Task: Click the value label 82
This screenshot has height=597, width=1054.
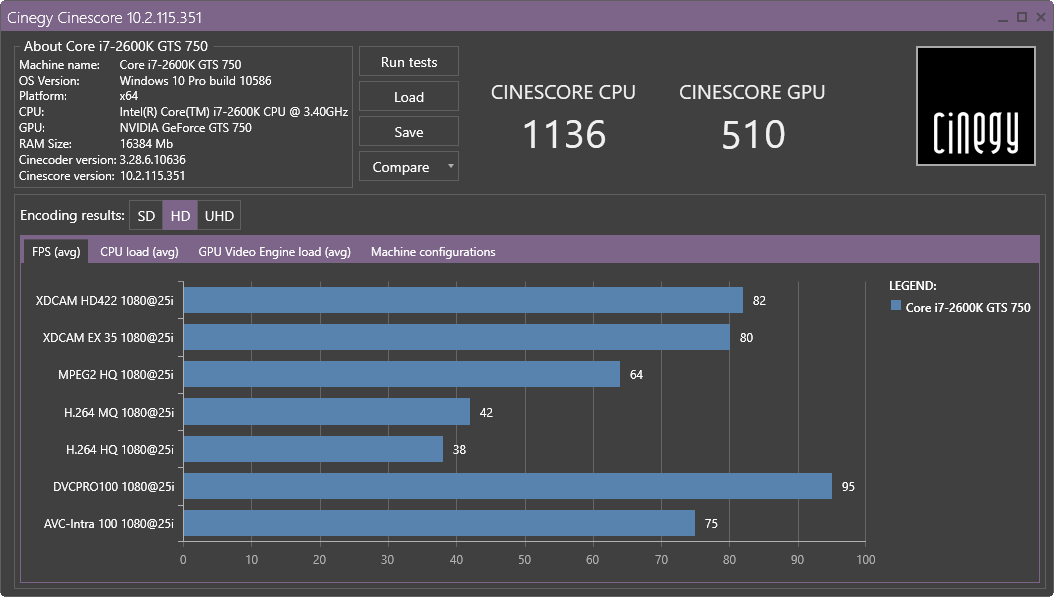Action: click(x=759, y=301)
